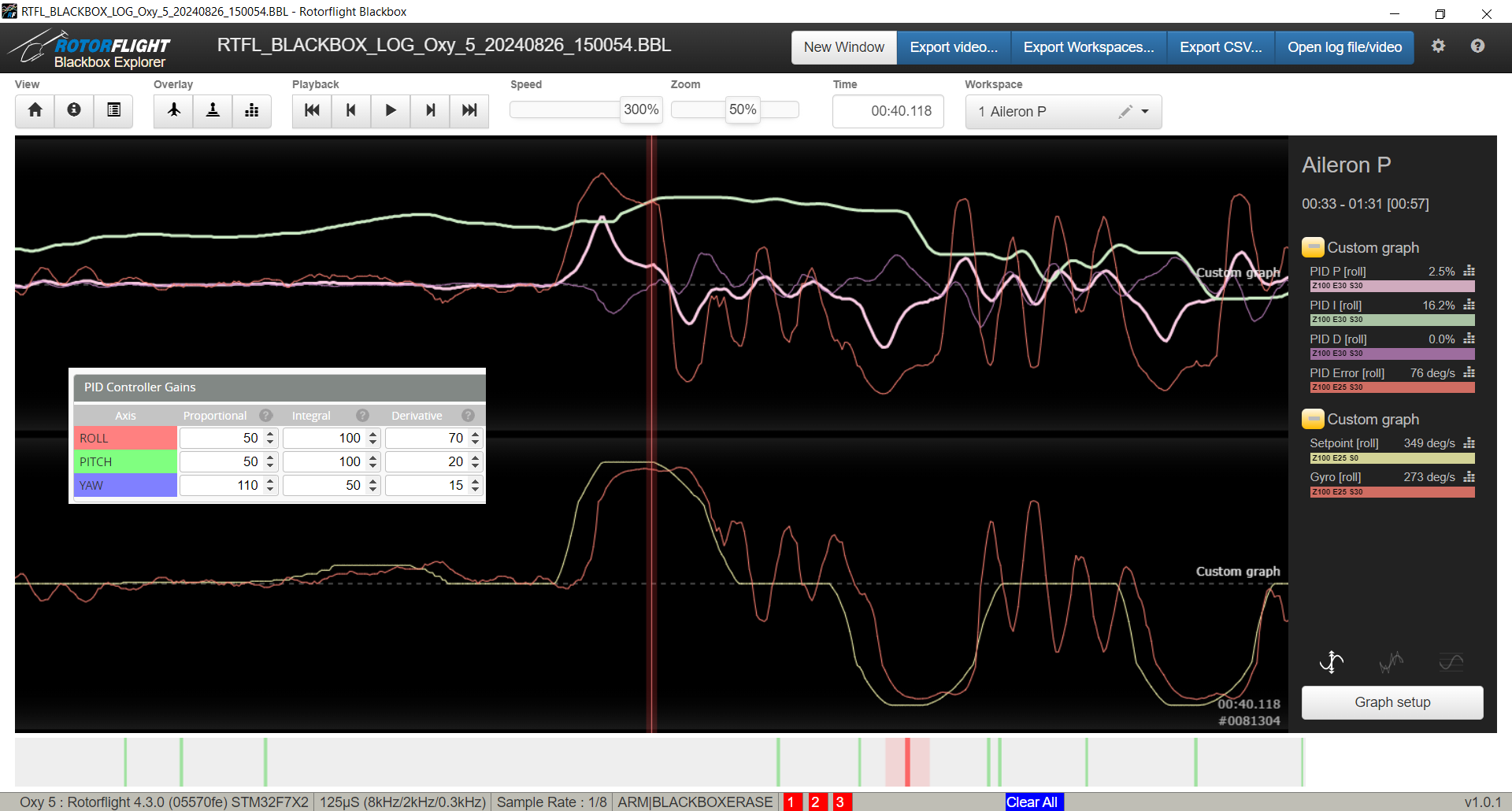The width and height of the screenshot is (1512, 811).
Task: Jump to start of log
Action: (x=312, y=110)
